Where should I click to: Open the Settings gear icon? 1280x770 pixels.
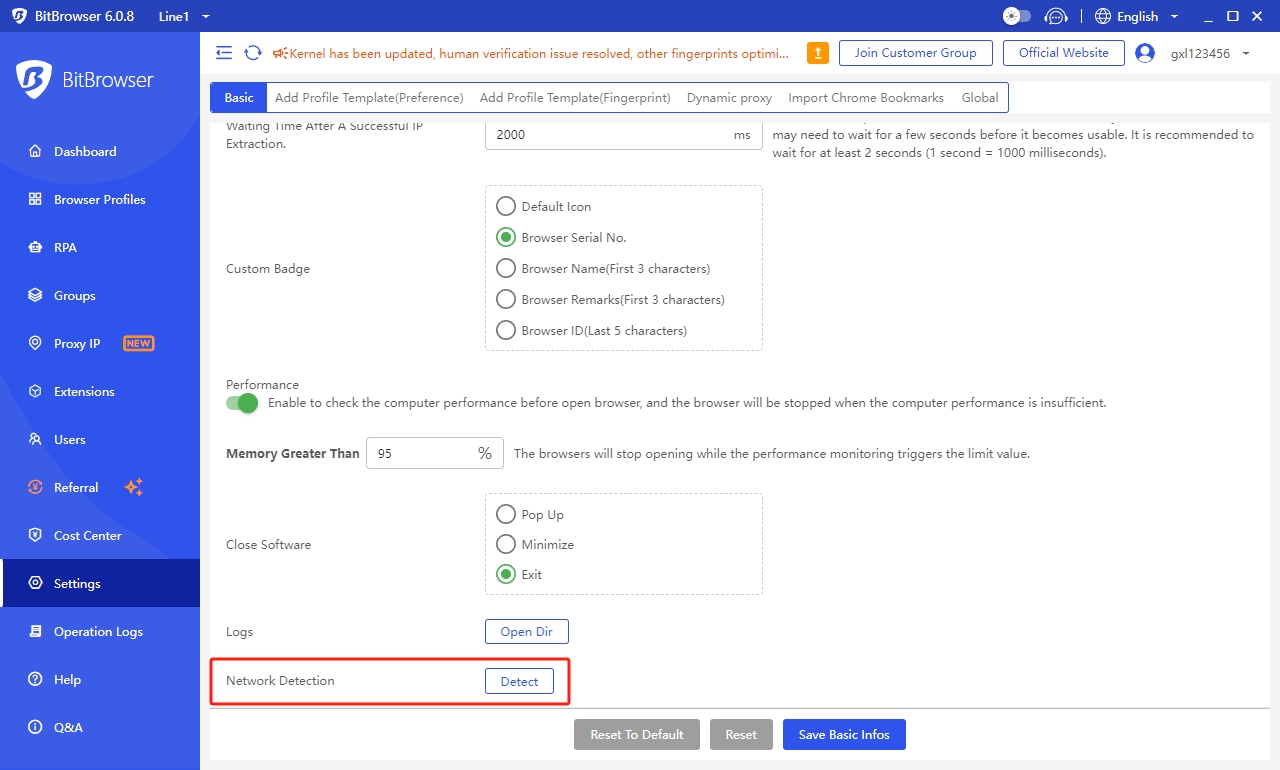pos(35,584)
